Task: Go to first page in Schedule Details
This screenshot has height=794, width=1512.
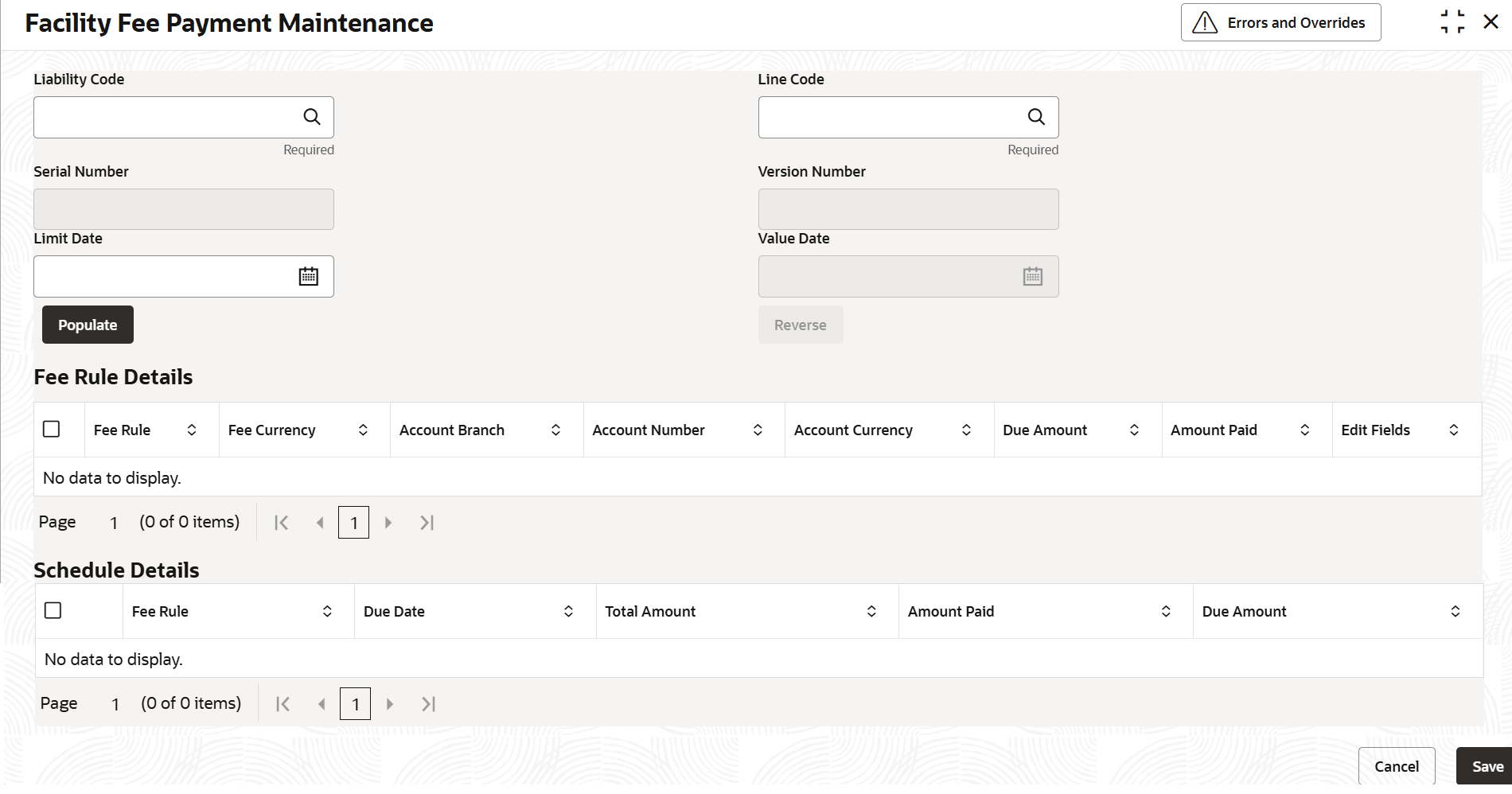Action: click(283, 704)
